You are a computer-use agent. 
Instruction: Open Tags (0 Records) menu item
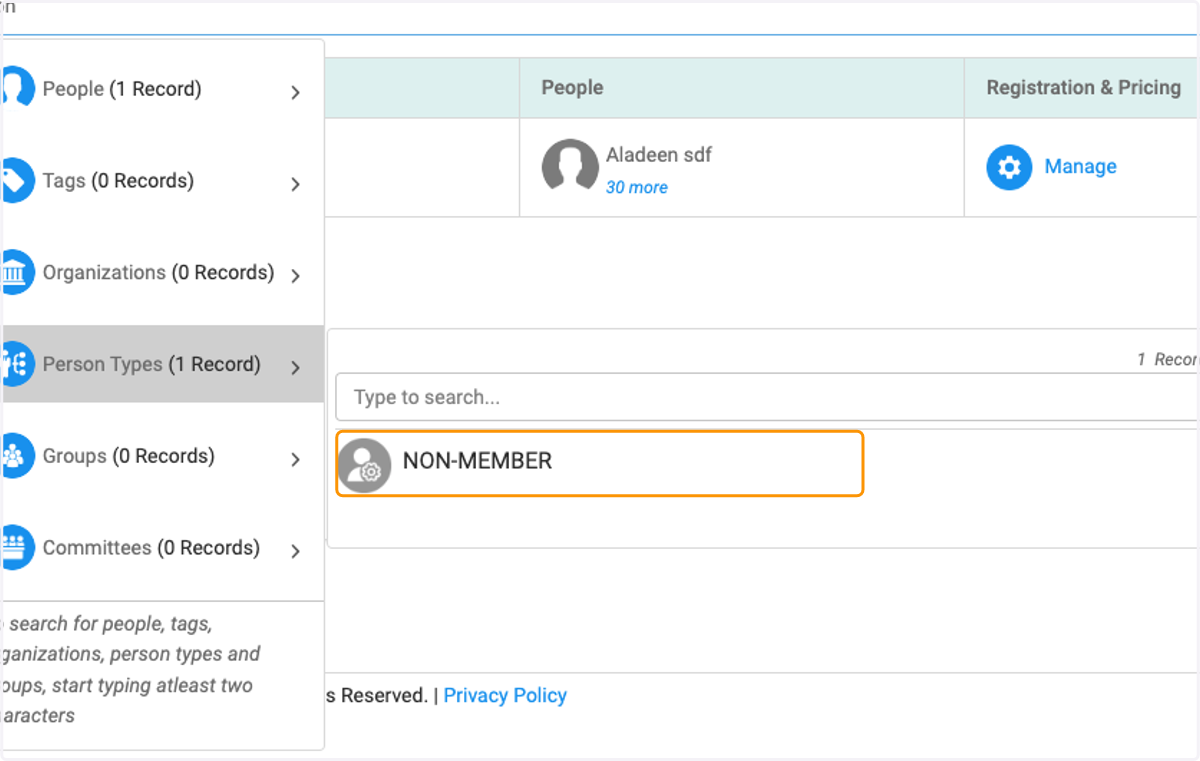point(162,181)
